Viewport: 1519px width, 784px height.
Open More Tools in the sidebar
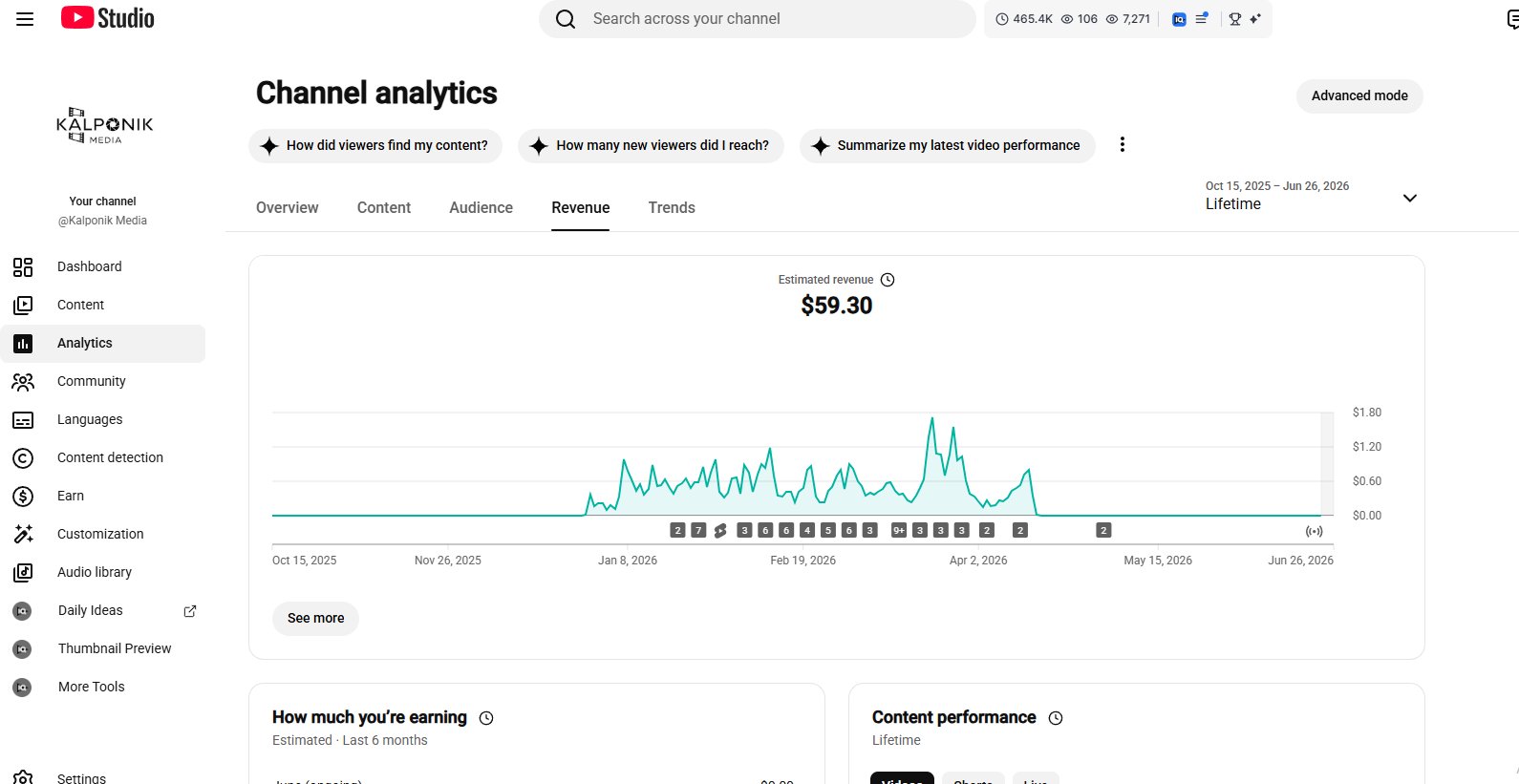103,687
